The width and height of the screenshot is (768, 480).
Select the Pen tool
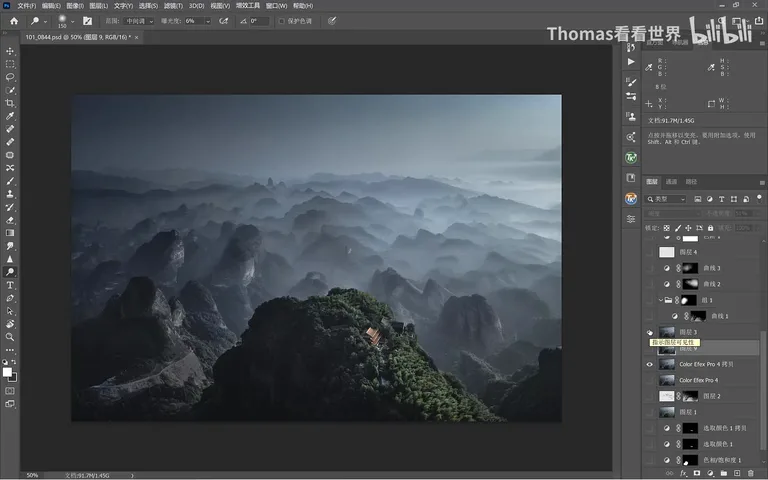10,298
